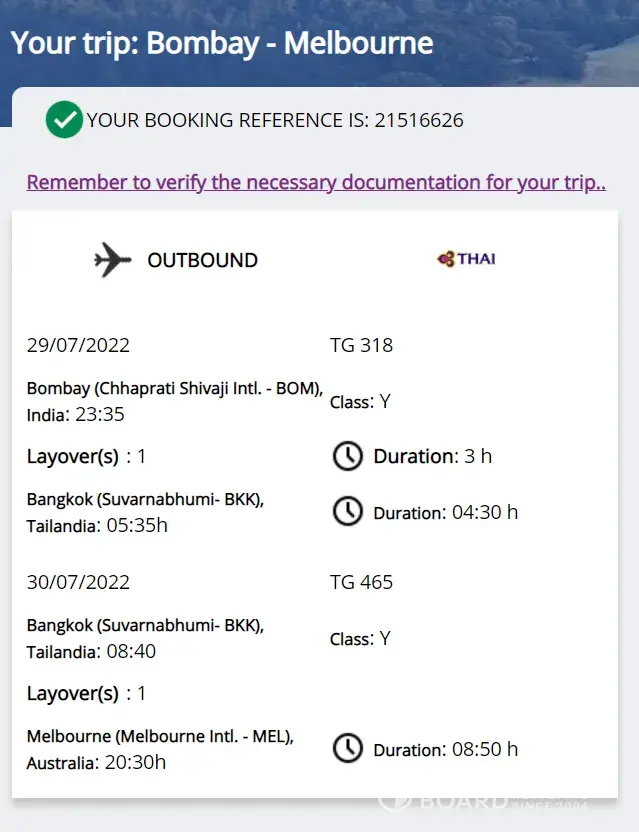Screen dimensions: 639x832
Task: Click flight number TG 465
Action: click(x=361, y=582)
